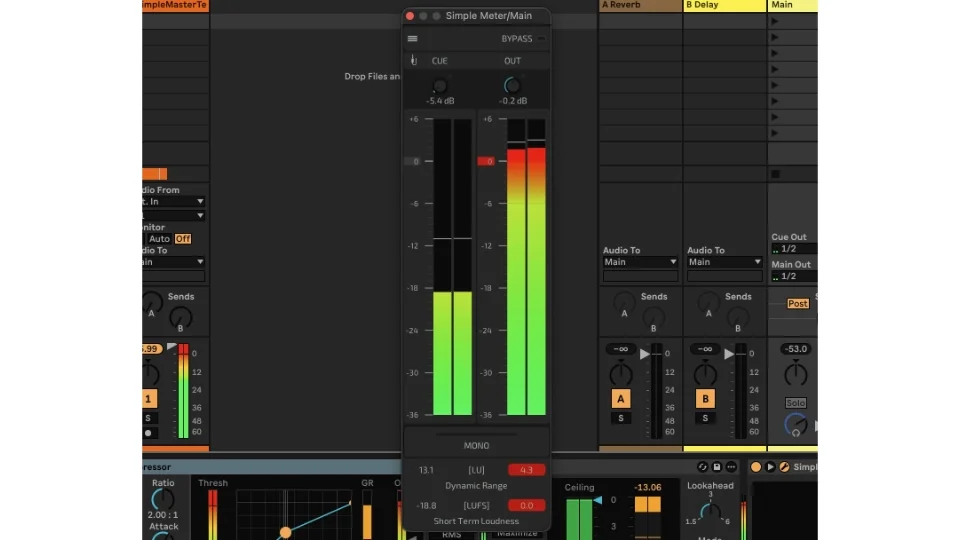Adjust the Main track pan knob

[795, 373]
